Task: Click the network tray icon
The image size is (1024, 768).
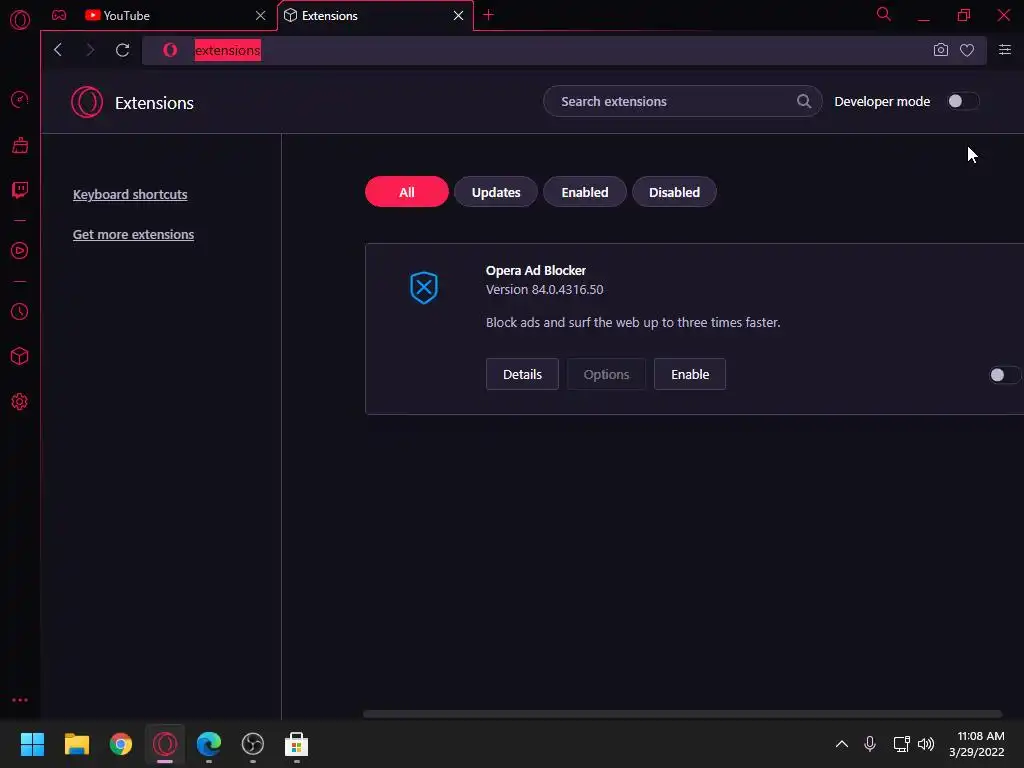Action: pos(901,744)
